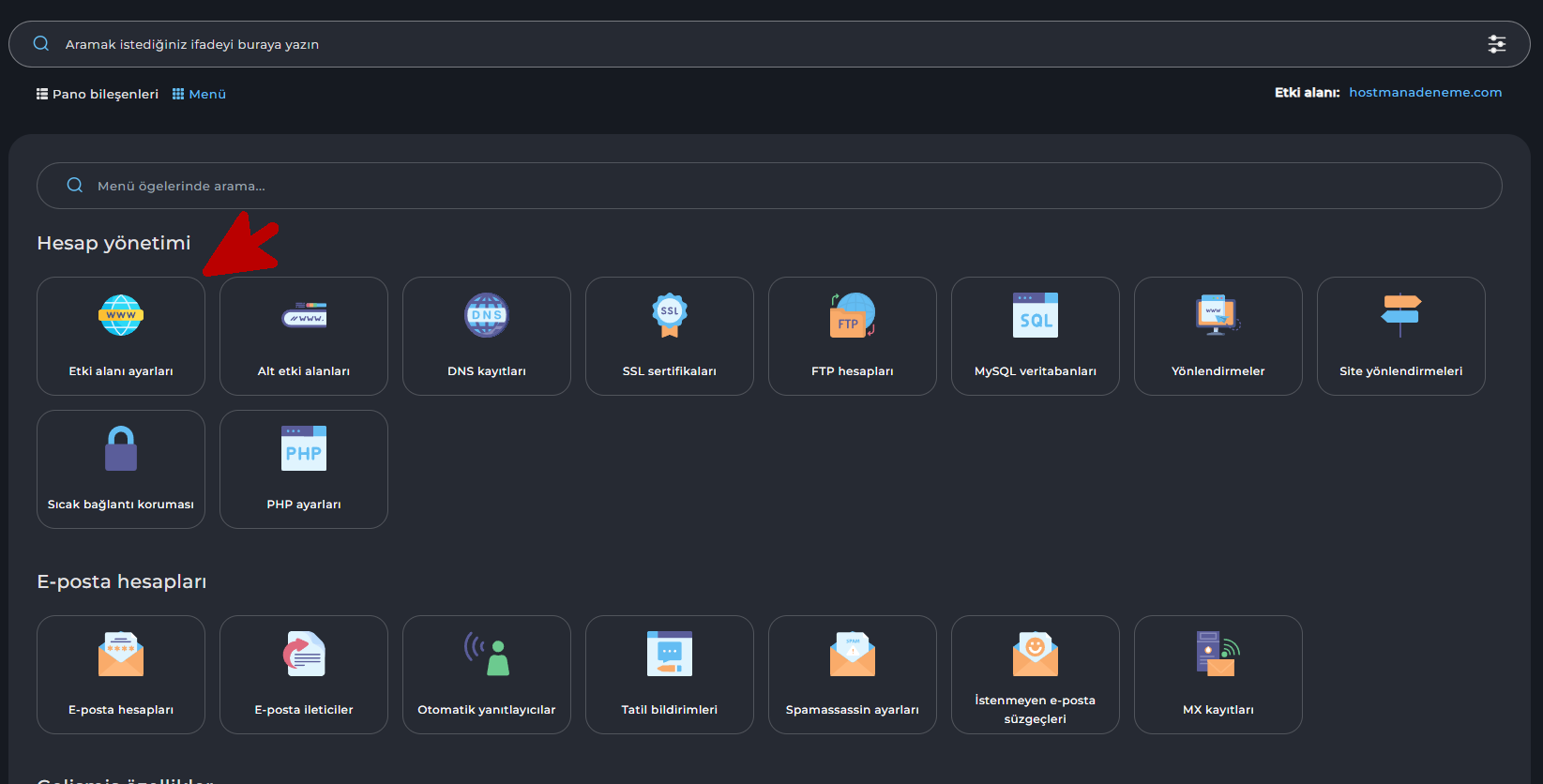Click the 'Etki alanı:' label
Screen dimensions: 1543x784
[x=1307, y=92]
